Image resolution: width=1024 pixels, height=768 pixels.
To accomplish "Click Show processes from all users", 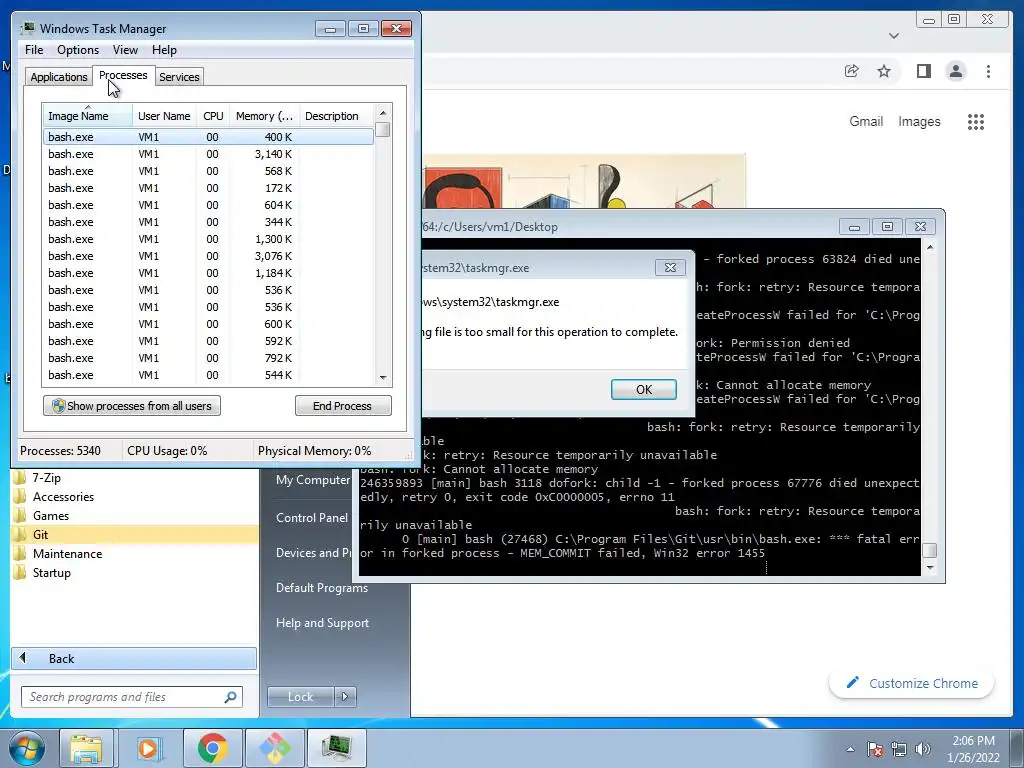I will click(x=132, y=406).
